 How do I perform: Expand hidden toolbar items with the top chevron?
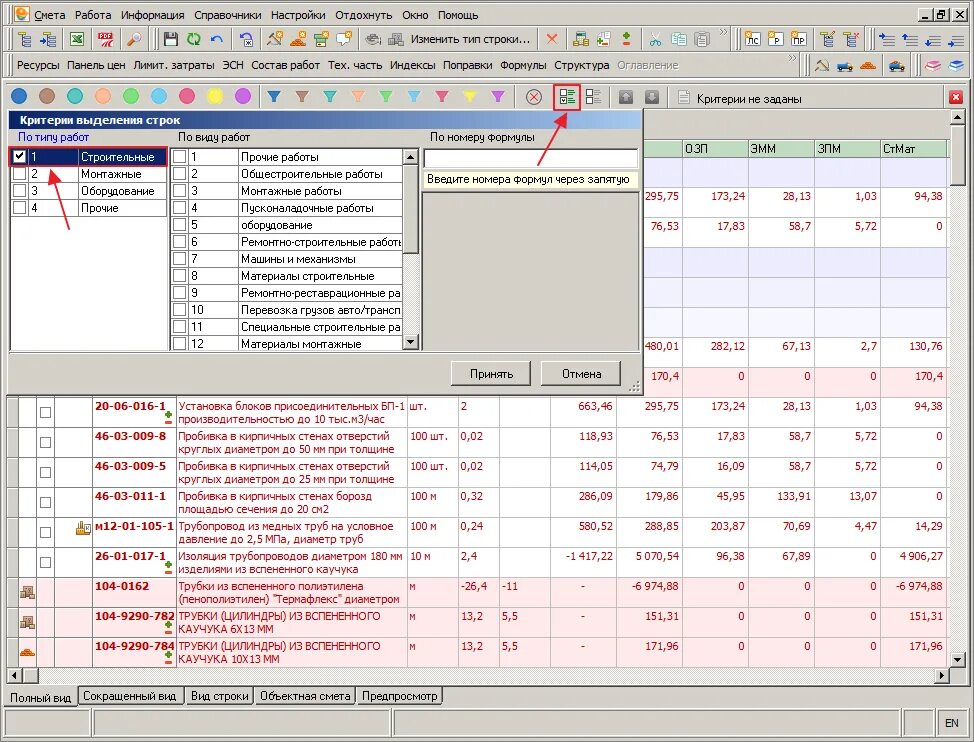coord(722,32)
